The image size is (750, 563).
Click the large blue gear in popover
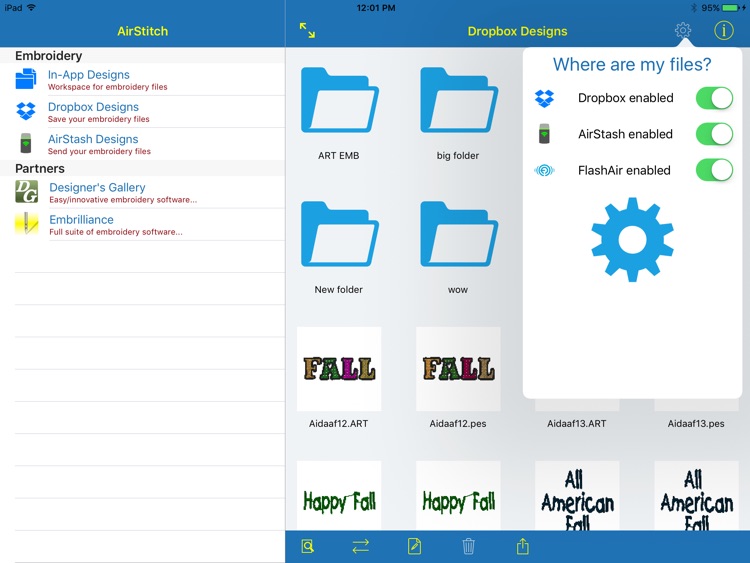(632, 240)
